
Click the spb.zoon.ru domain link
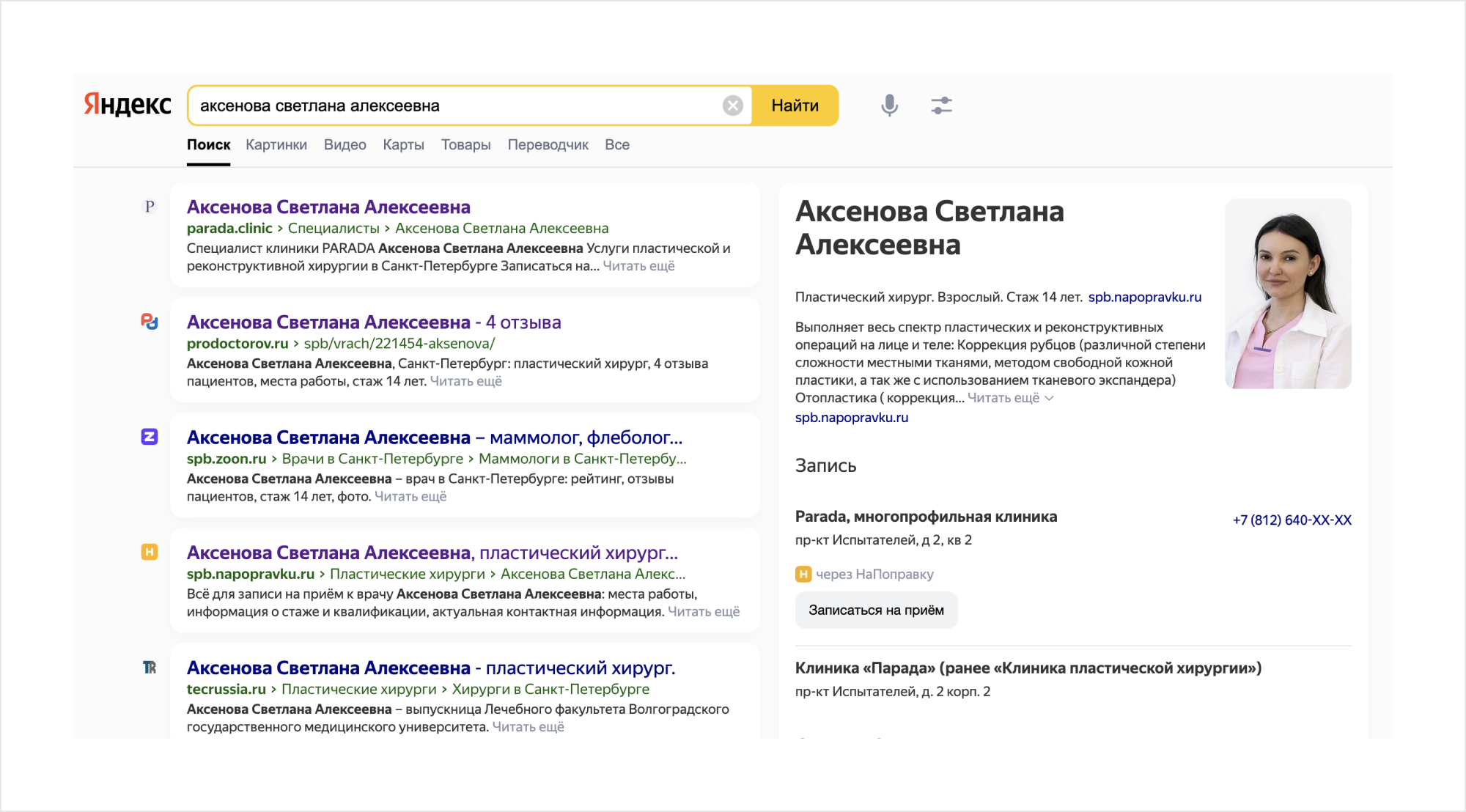tap(226, 458)
